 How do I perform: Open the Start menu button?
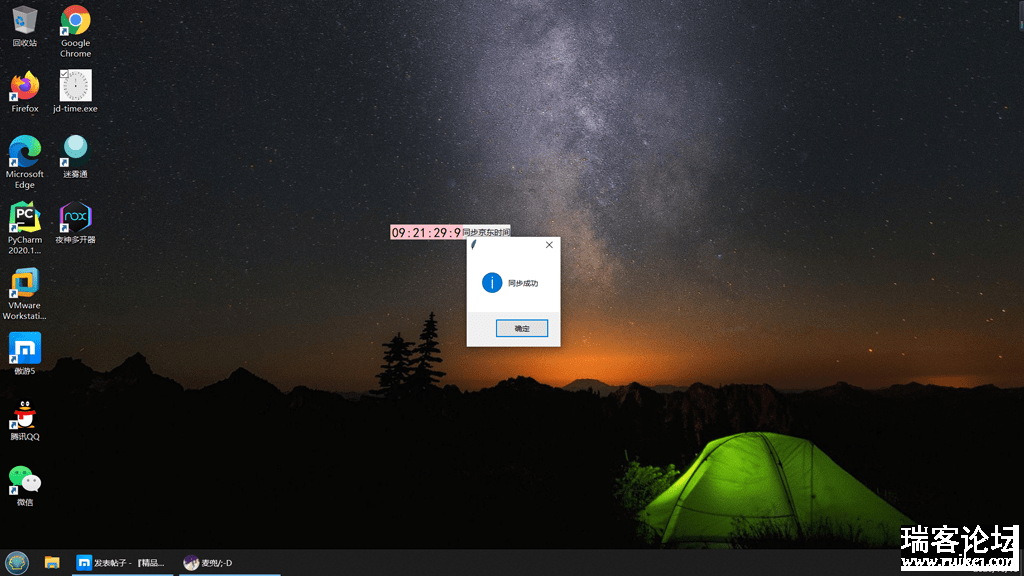click(x=16, y=562)
